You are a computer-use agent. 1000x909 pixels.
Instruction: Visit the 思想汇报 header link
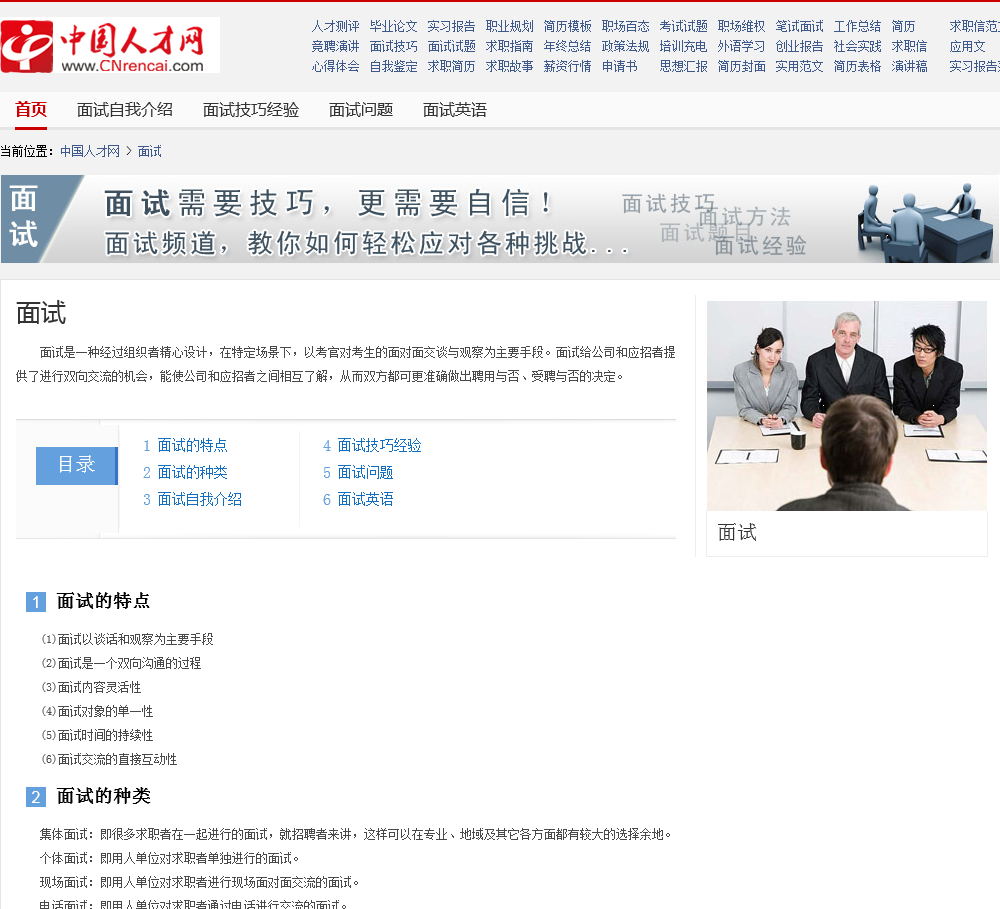tap(684, 66)
